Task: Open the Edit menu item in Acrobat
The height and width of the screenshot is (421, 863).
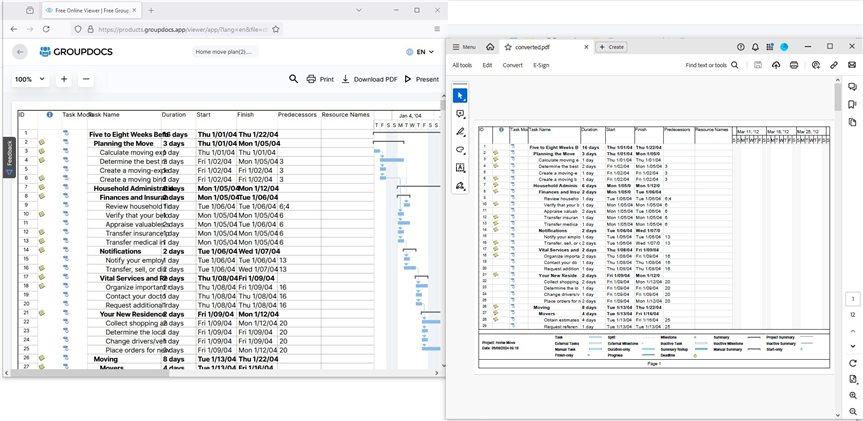Action: tap(487, 65)
